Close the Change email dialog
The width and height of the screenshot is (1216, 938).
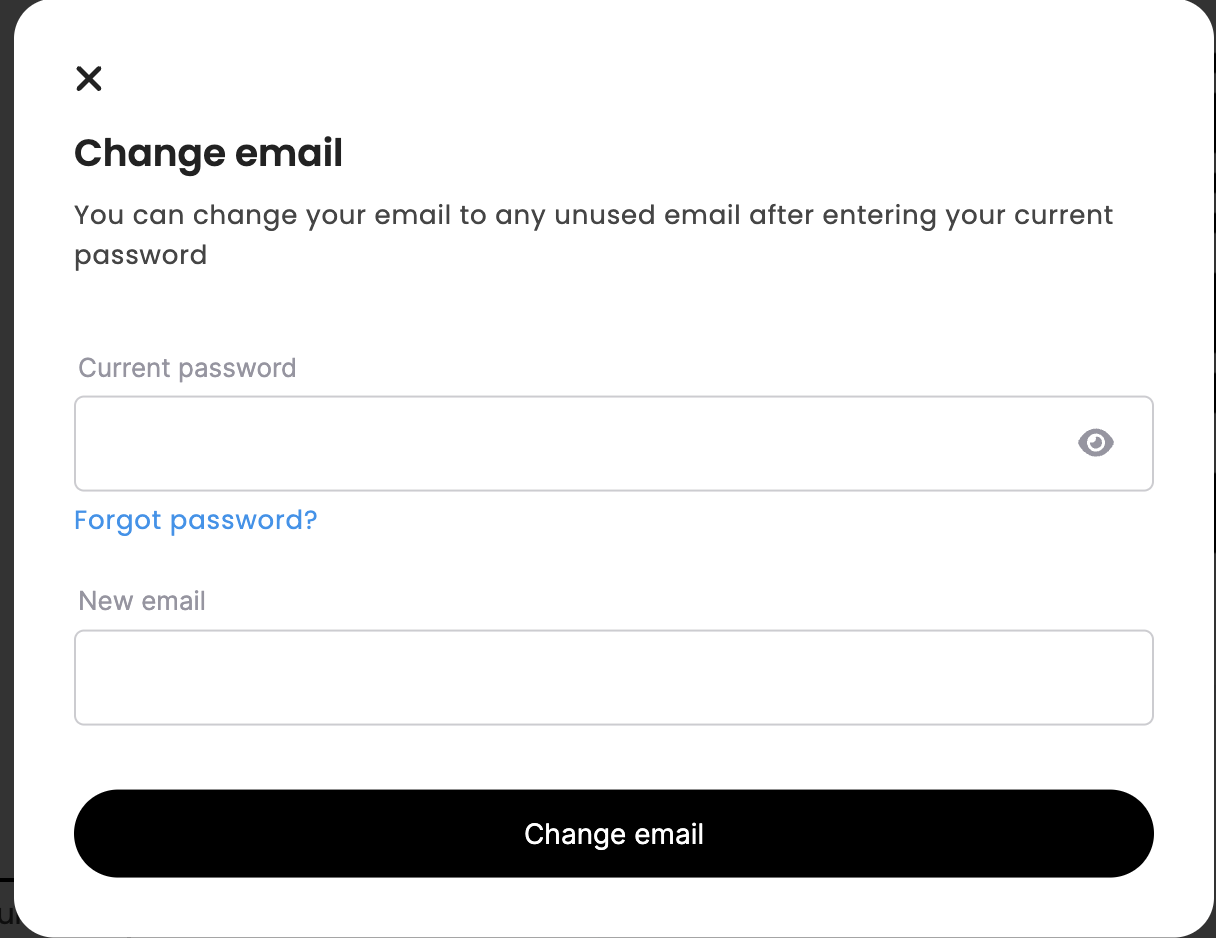(x=89, y=78)
